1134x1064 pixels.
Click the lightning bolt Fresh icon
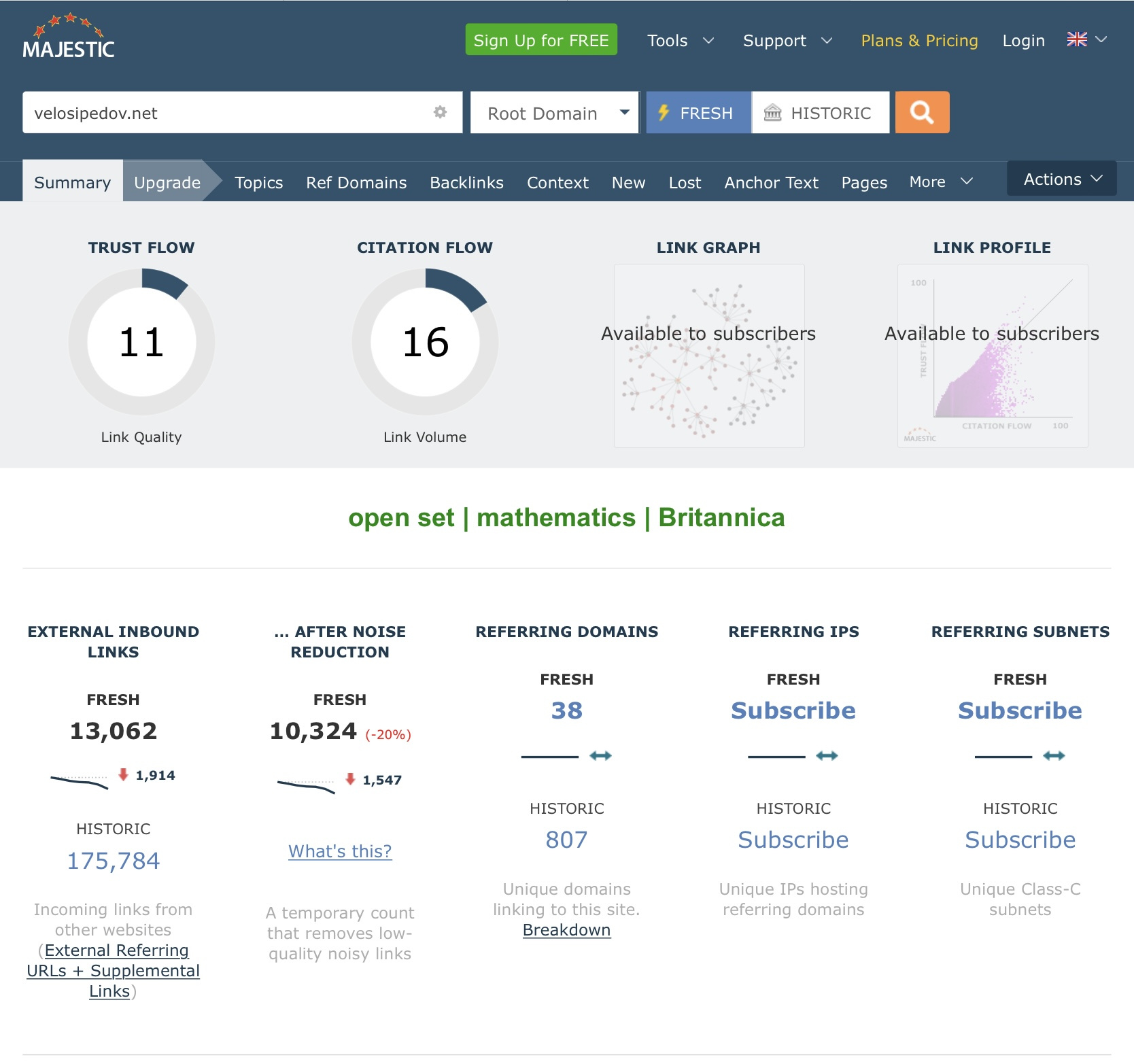(664, 113)
